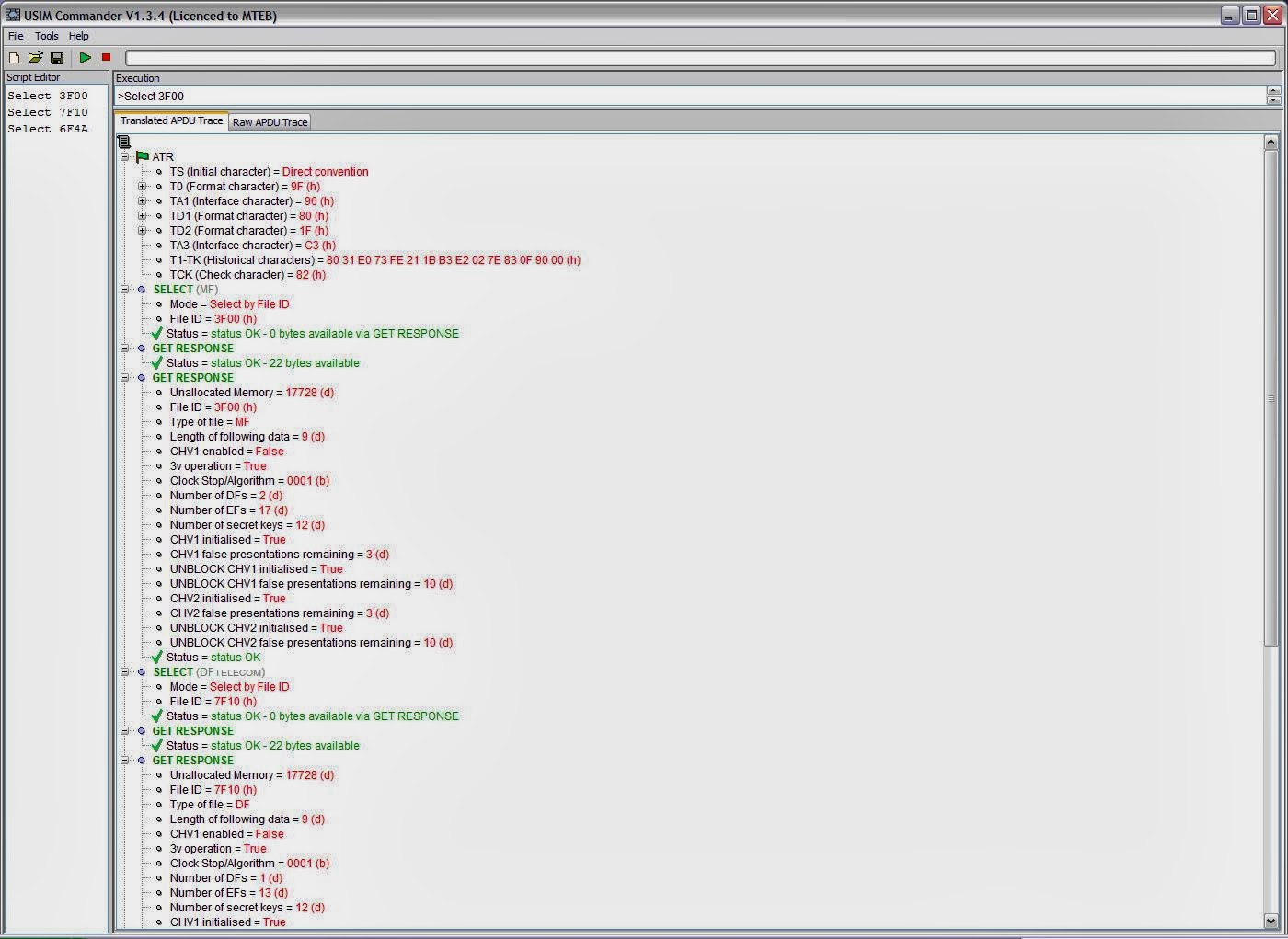This screenshot has height=939, width=1288.
Task: Click the green ATR flag icon
Action: pos(143,157)
